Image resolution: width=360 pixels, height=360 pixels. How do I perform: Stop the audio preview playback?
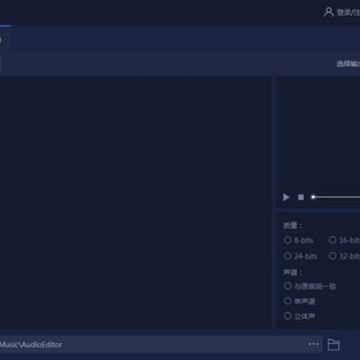pyautogui.click(x=301, y=197)
